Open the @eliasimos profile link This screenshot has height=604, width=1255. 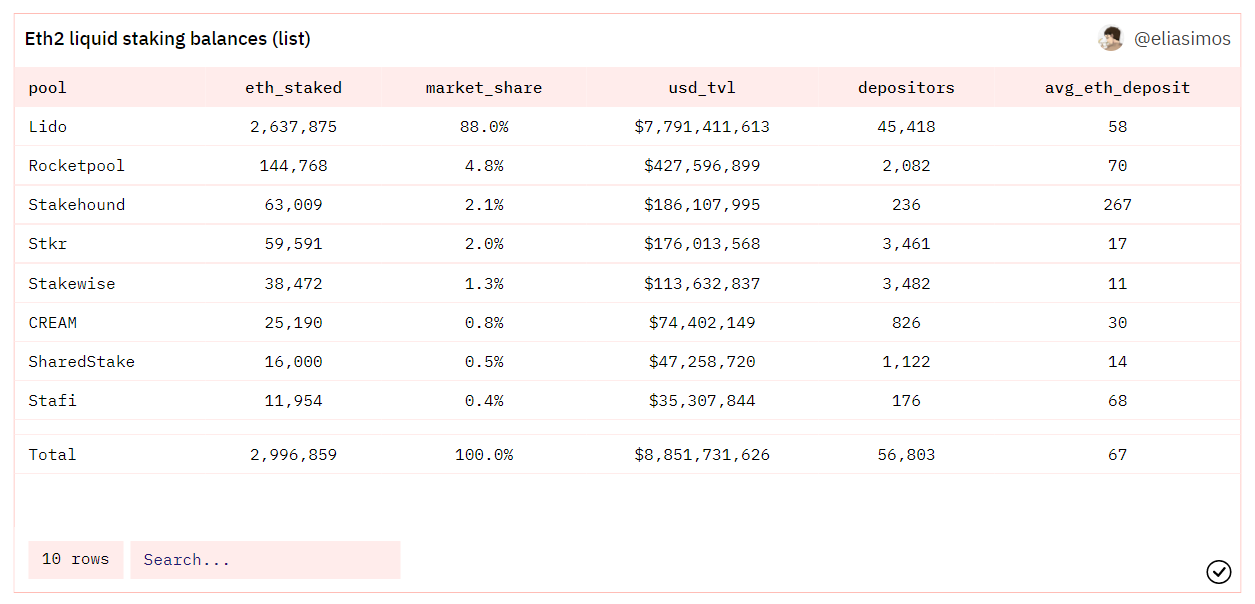pos(1182,39)
